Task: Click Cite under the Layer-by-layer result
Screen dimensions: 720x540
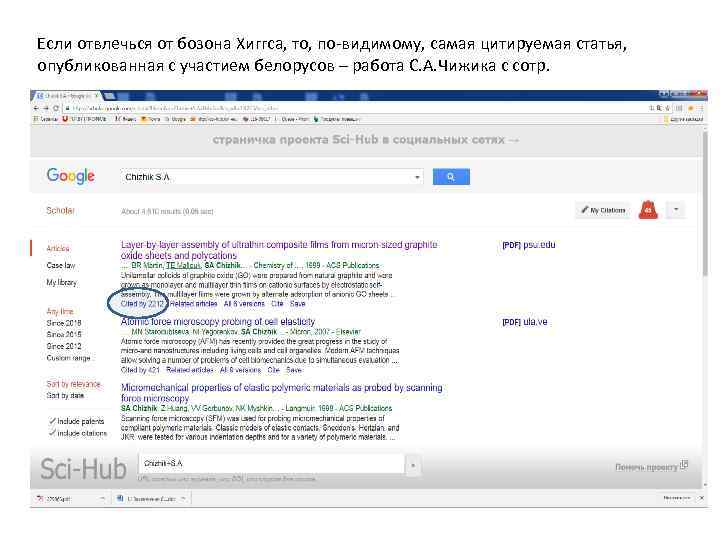Action: coord(277,304)
